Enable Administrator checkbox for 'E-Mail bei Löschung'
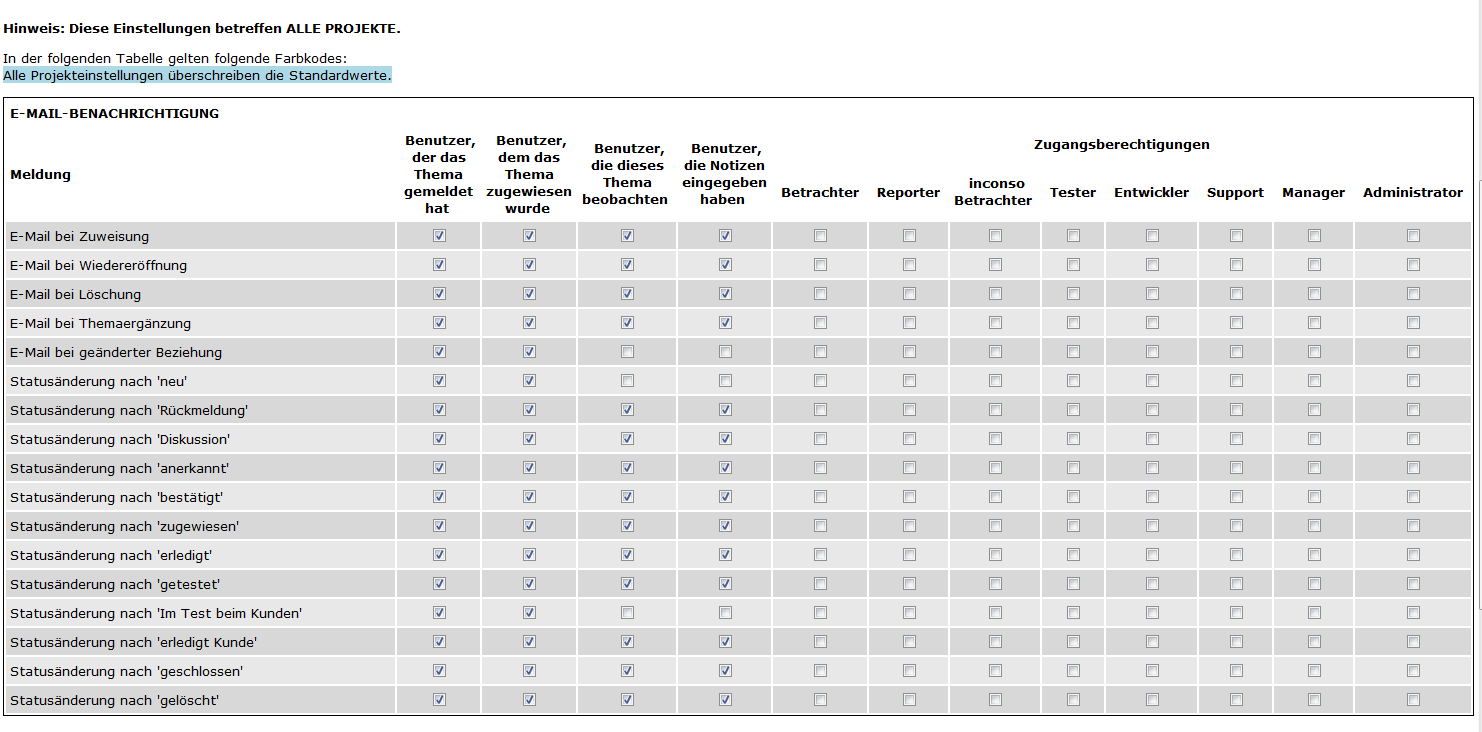1482x732 pixels. [x=1413, y=294]
